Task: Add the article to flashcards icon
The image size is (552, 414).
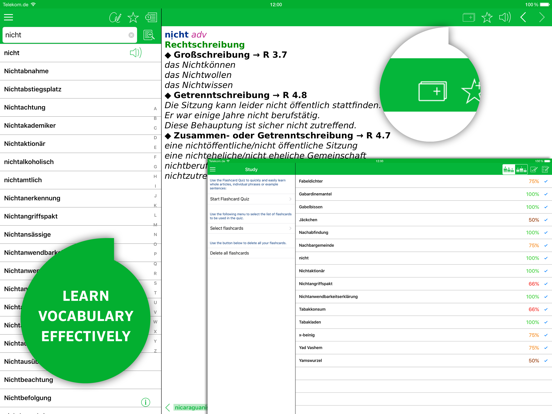Action: (469, 17)
